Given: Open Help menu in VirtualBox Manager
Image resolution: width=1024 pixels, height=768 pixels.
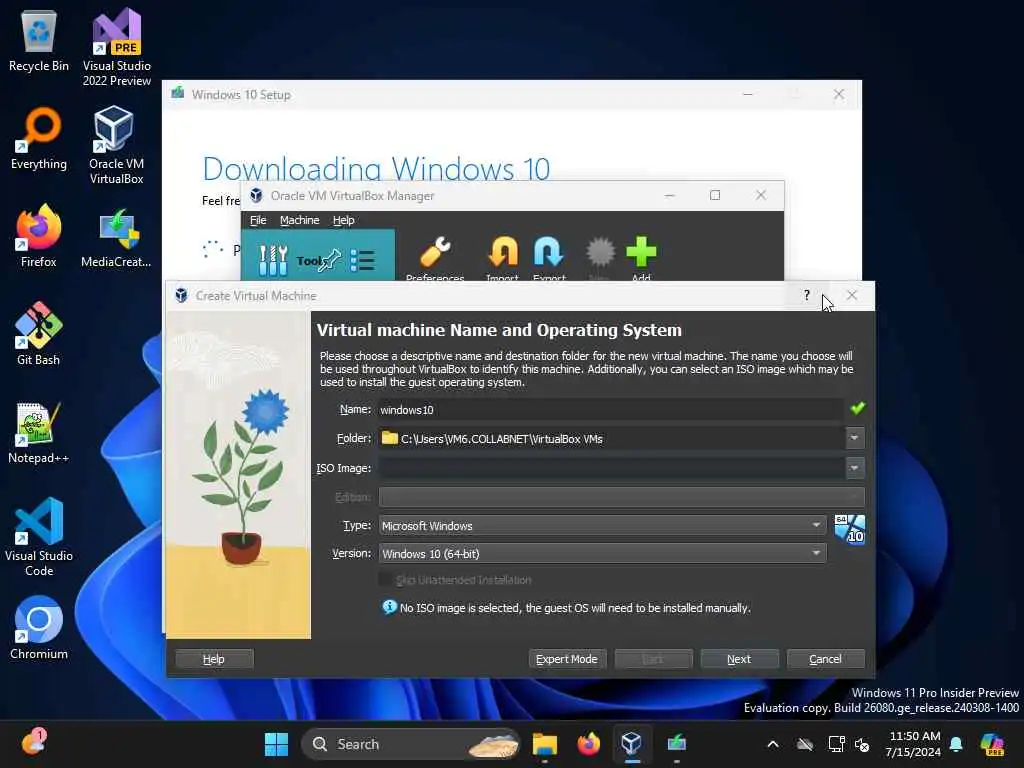Looking at the screenshot, I should 344,220.
